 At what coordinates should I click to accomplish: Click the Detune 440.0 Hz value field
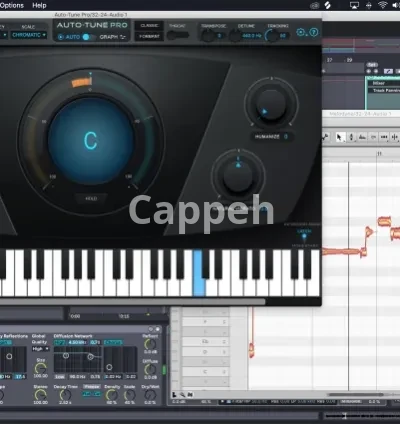click(252, 35)
